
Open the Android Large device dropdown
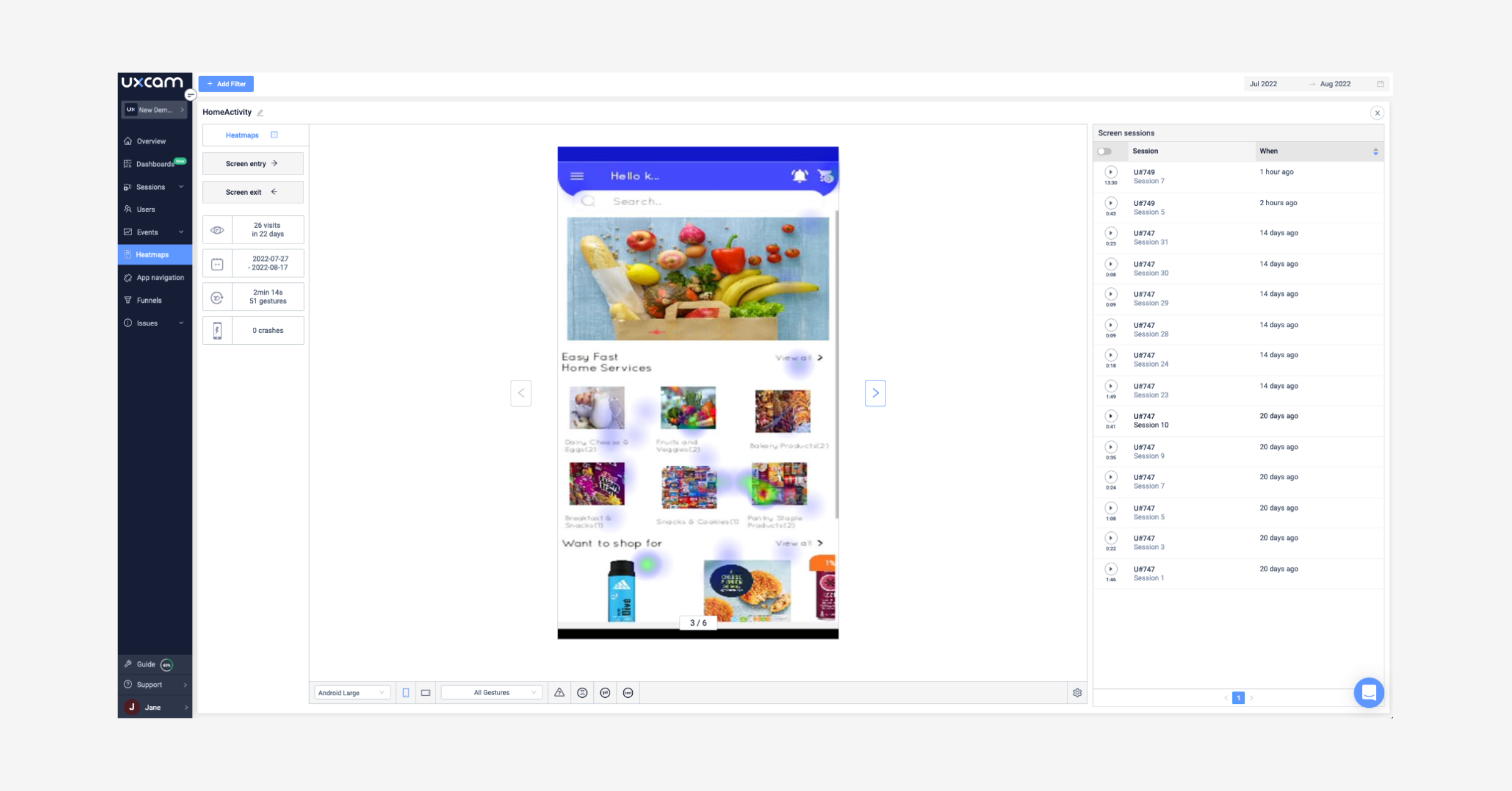[x=350, y=692]
